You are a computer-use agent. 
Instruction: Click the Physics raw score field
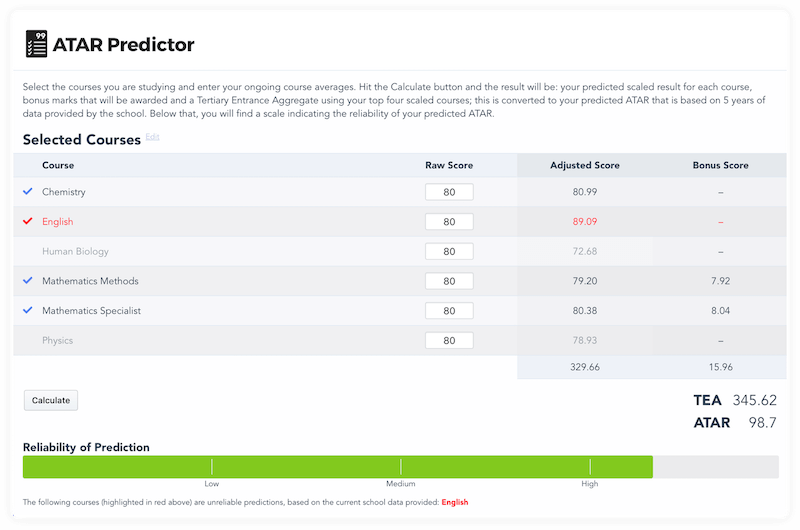(449, 341)
